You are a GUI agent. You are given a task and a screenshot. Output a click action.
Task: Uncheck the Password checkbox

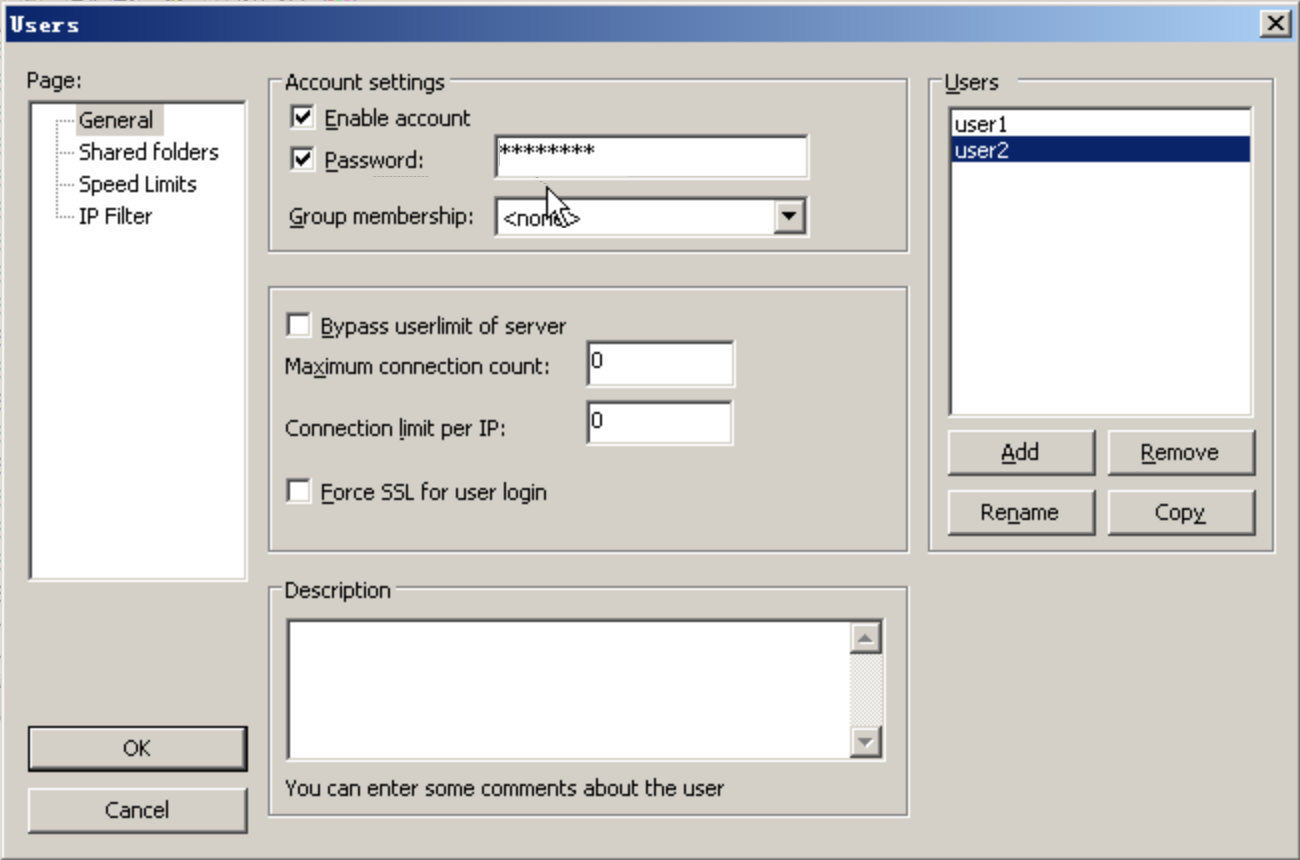[302, 160]
